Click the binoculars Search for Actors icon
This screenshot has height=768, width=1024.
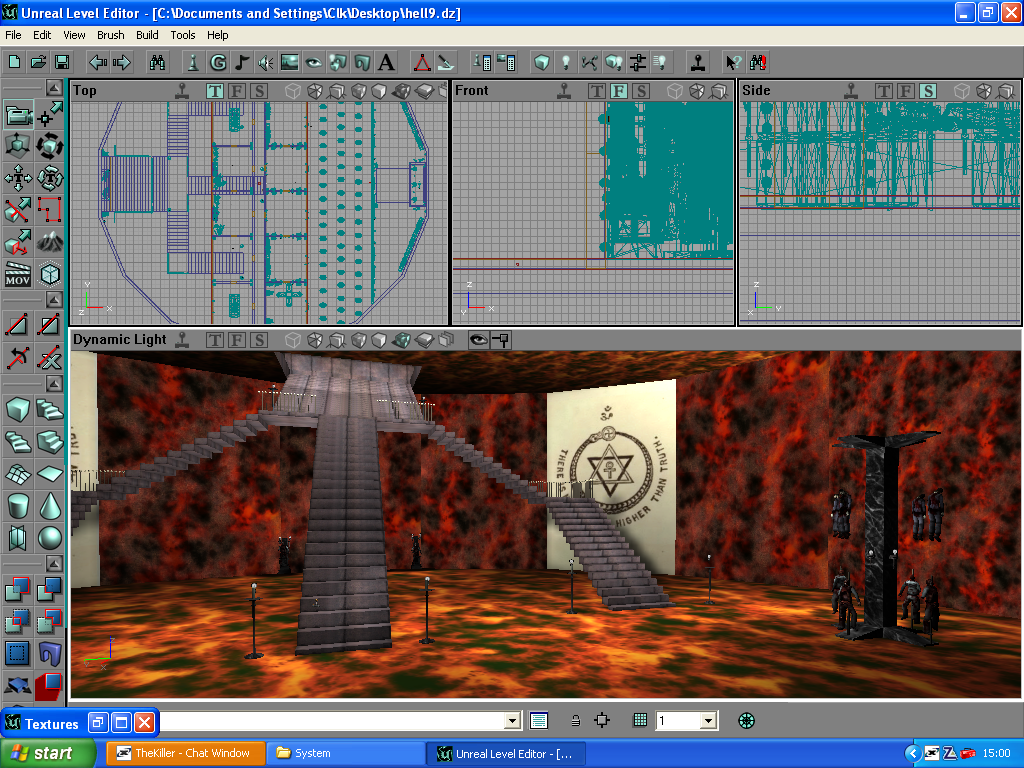(158, 62)
